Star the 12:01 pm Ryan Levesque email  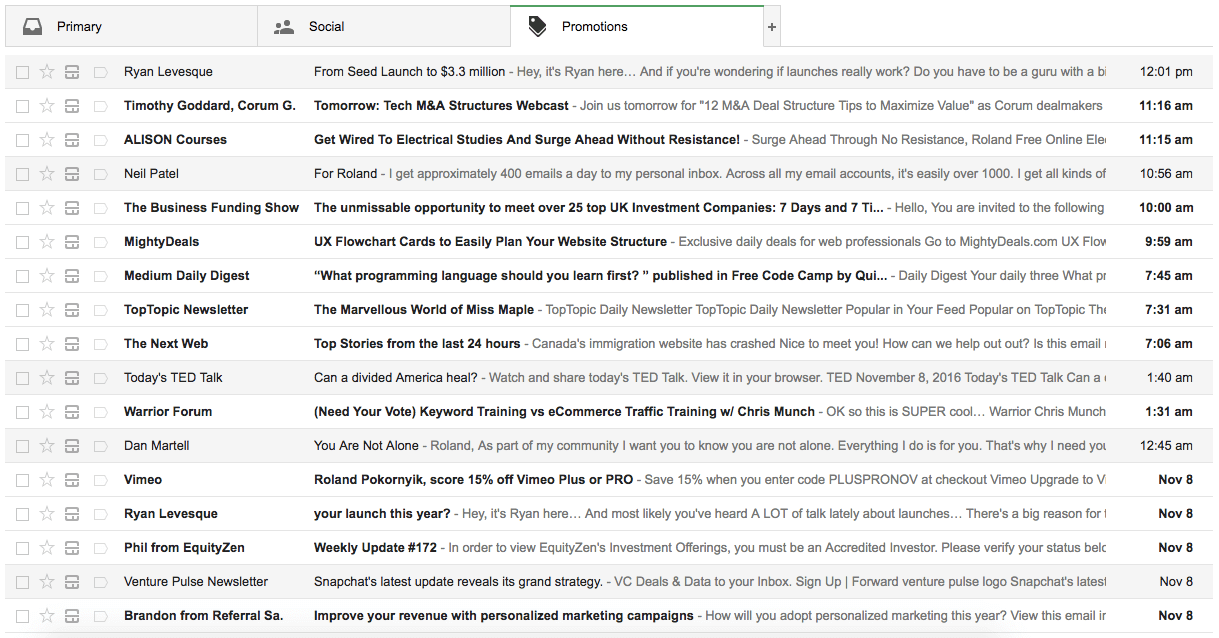(x=46, y=72)
